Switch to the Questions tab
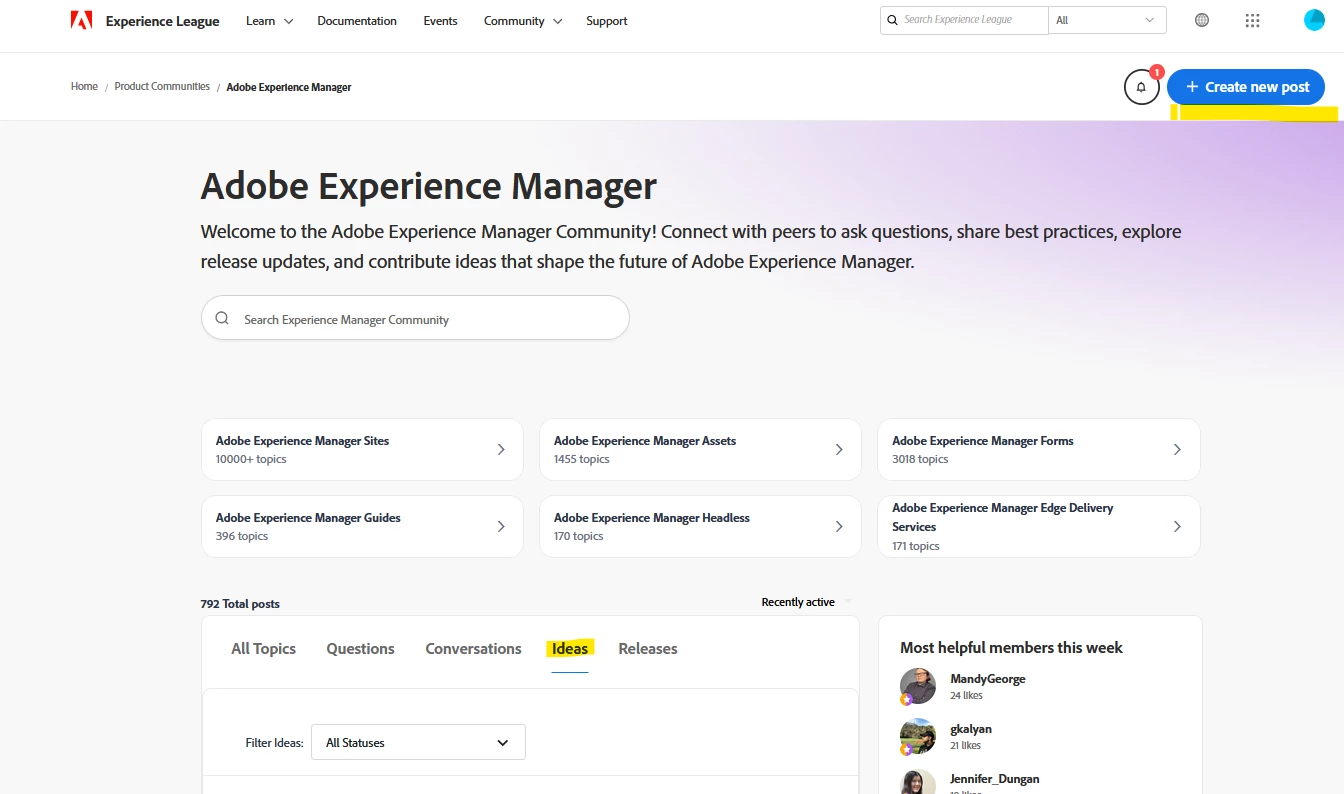 pos(360,648)
